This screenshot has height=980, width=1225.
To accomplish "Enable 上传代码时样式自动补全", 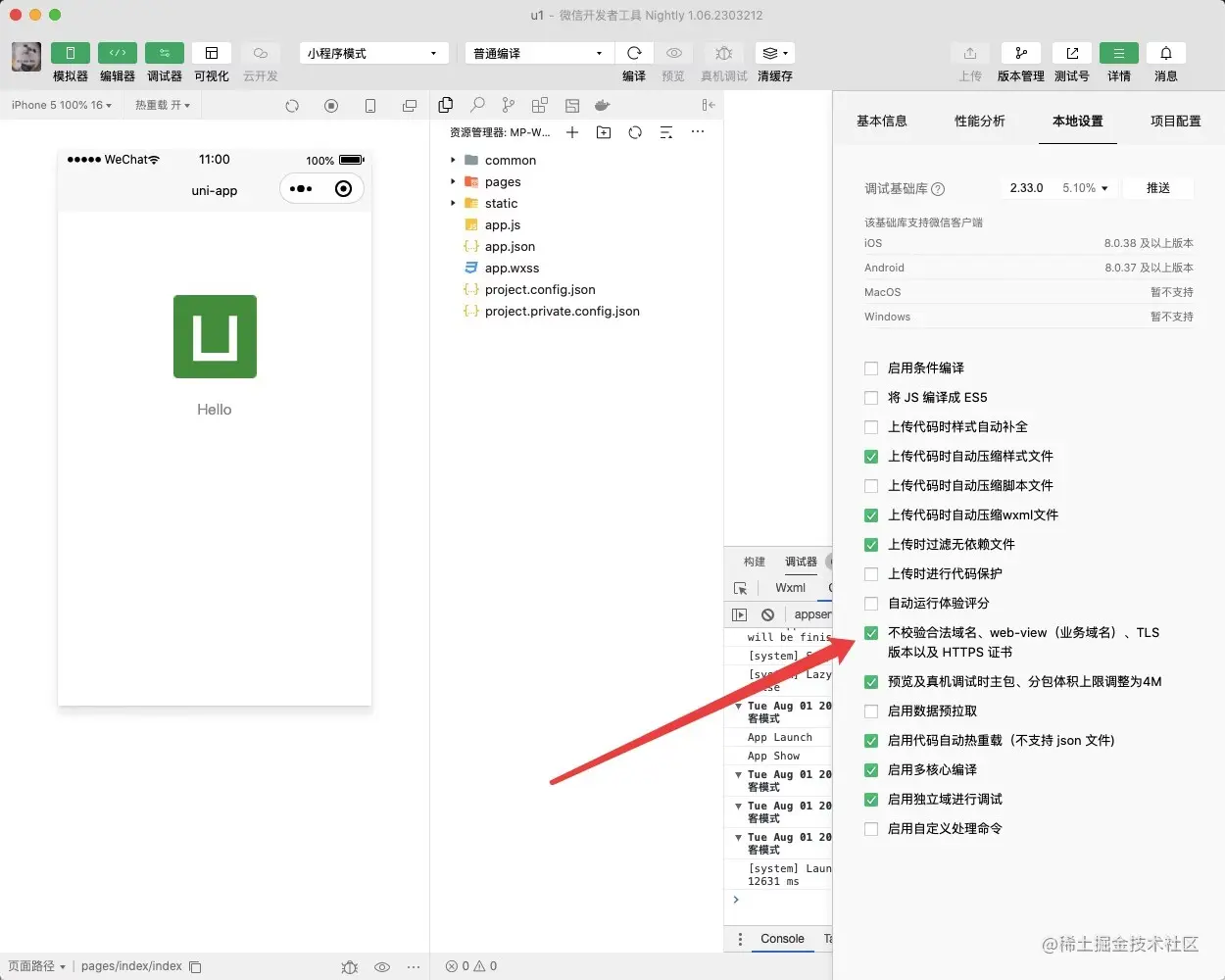I will click(871, 427).
